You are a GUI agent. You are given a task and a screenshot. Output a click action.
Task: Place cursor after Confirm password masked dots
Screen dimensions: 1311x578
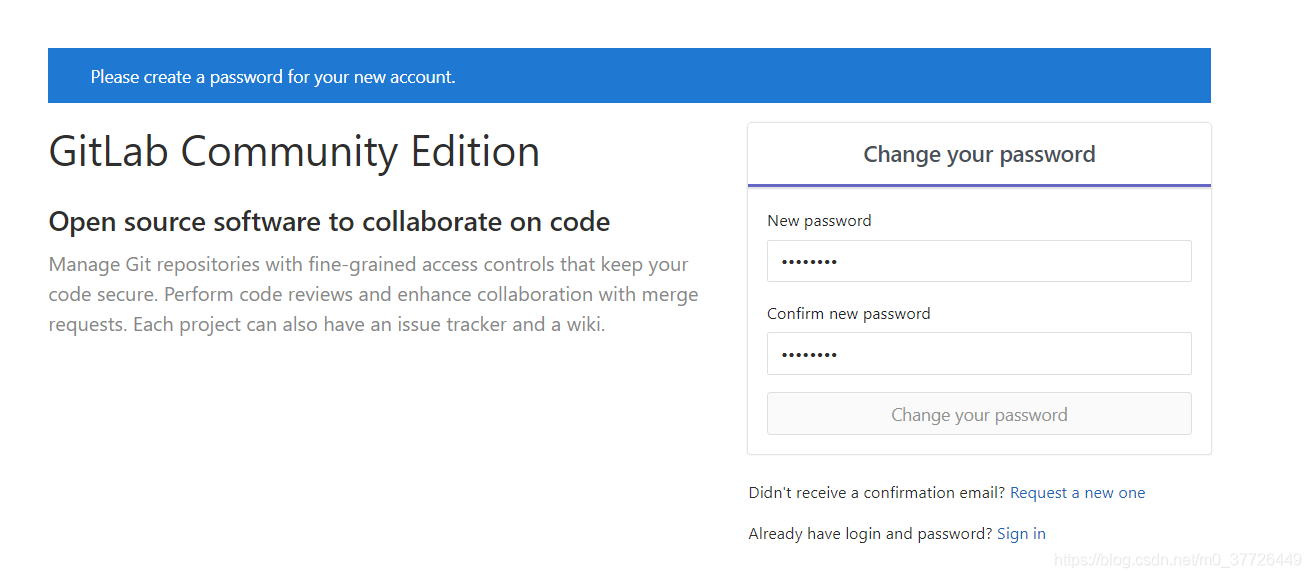[x=840, y=355]
